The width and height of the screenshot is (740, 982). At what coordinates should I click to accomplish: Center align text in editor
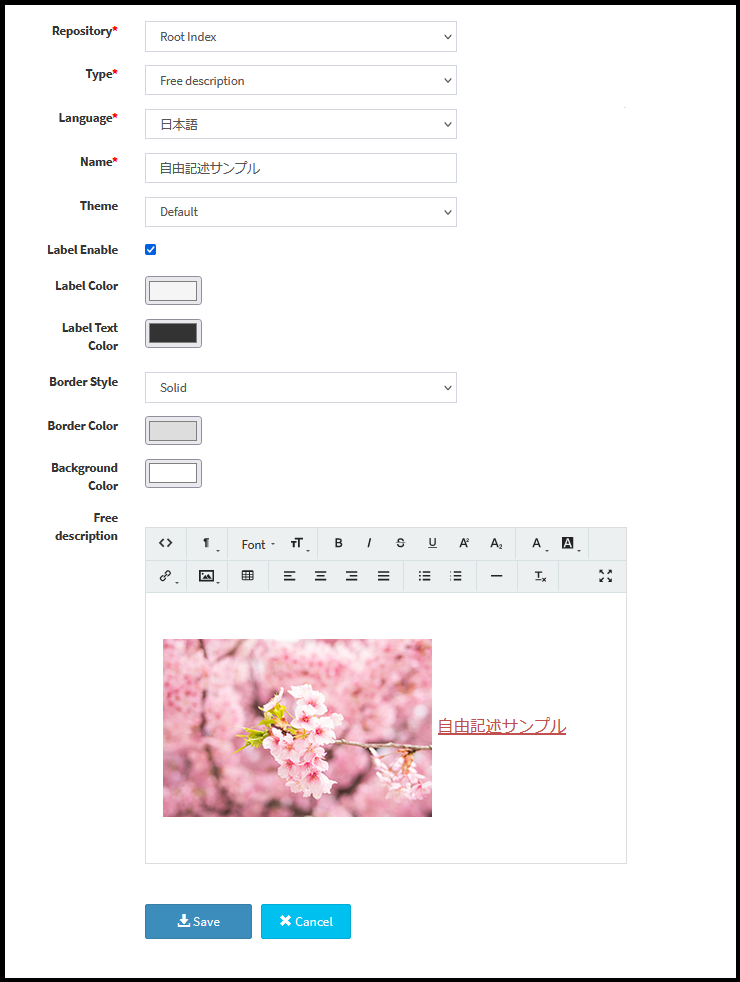[320, 576]
